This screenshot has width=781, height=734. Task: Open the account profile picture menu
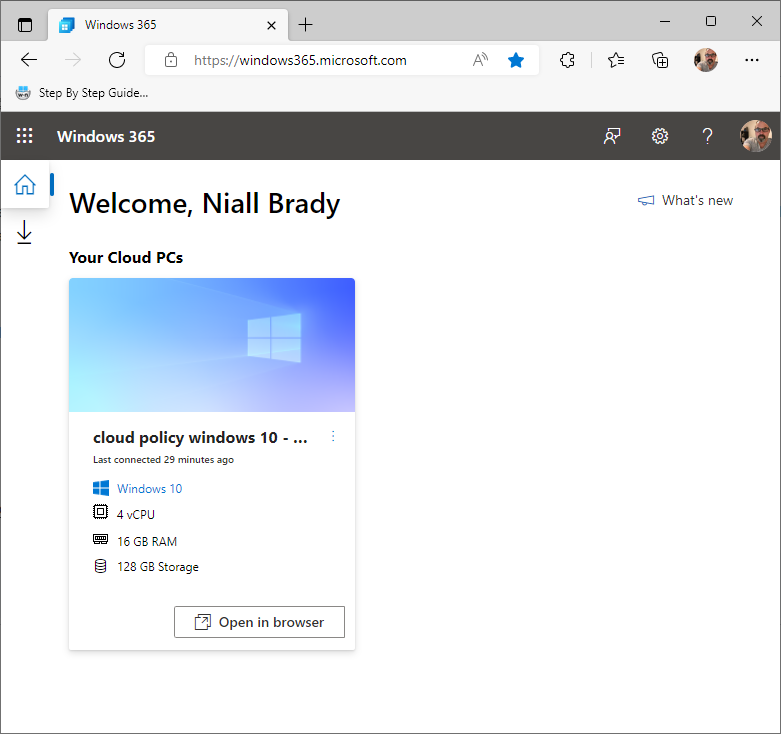(x=755, y=136)
